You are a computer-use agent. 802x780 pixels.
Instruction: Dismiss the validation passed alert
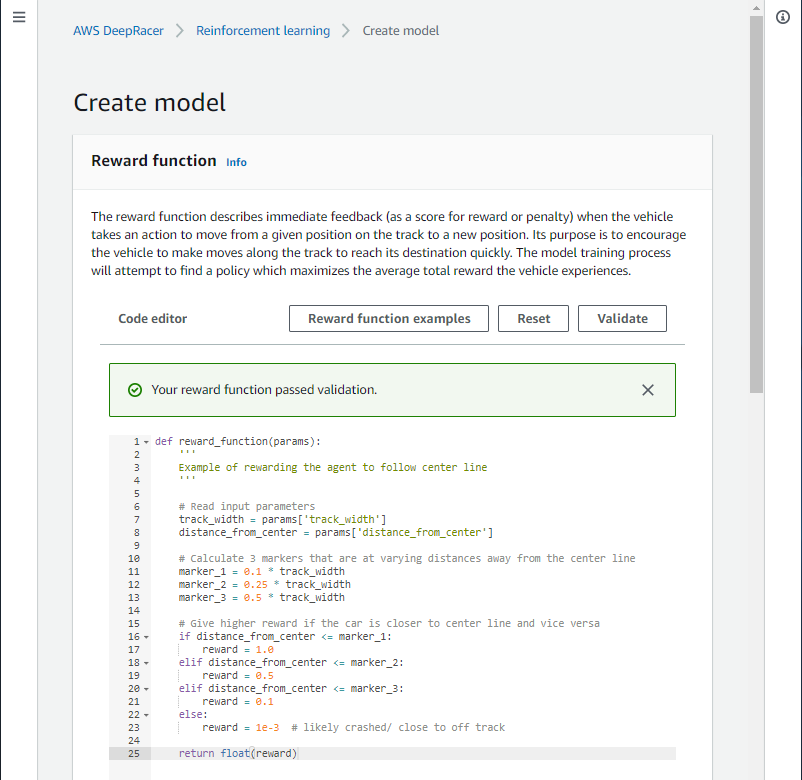coord(647,390)
